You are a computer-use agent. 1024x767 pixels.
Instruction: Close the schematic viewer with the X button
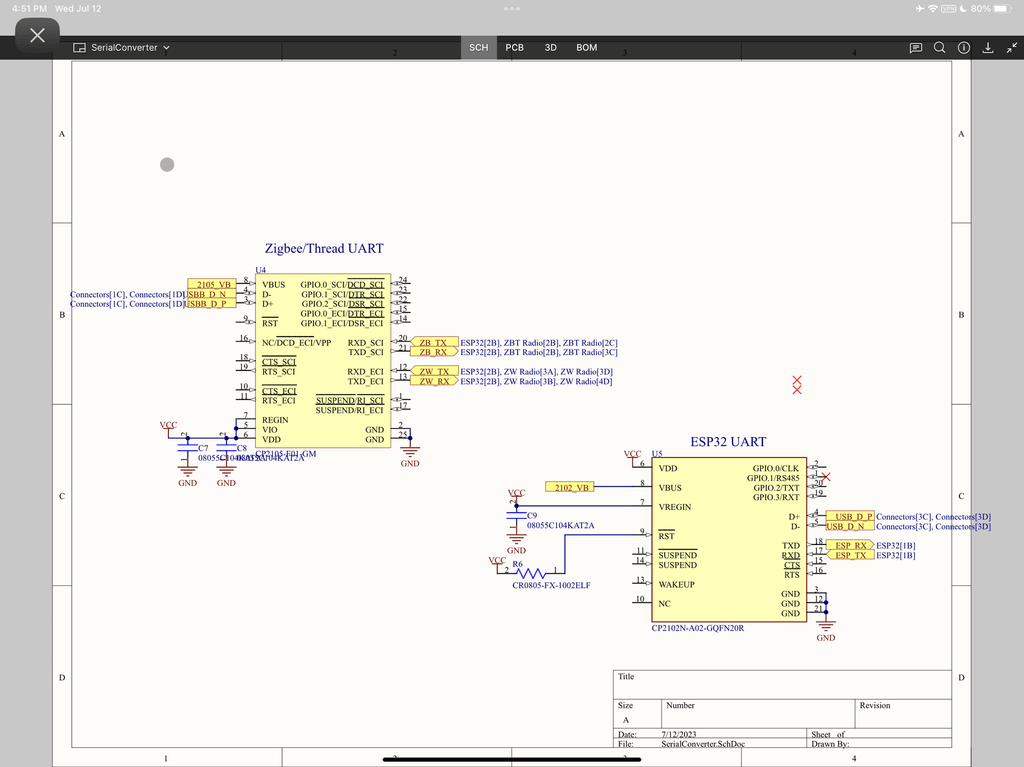[x=37, y=35]
